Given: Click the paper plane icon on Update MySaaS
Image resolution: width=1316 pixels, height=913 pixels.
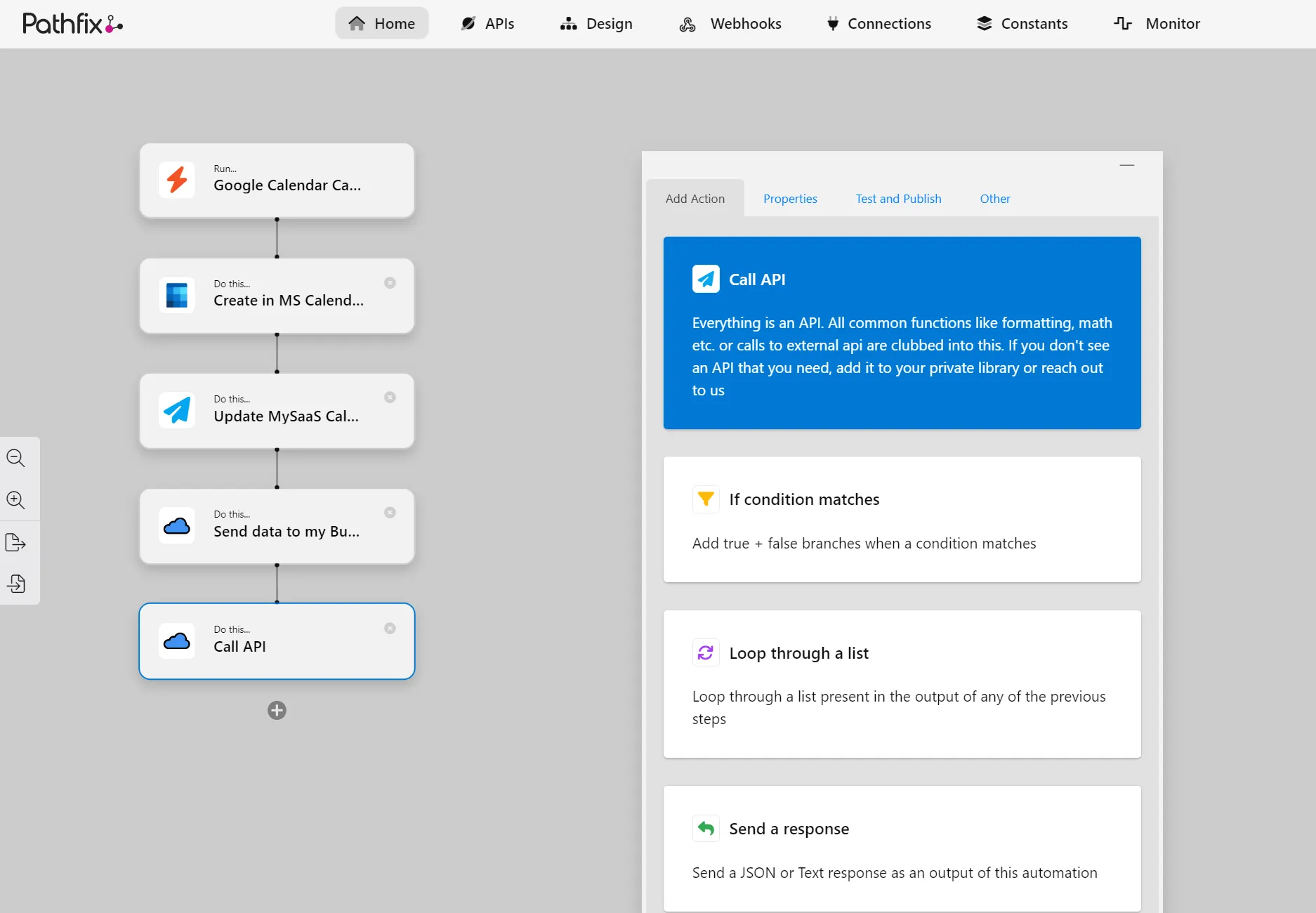Looking at the screenshot, I should pyautogui.click(x=177, y=410).
